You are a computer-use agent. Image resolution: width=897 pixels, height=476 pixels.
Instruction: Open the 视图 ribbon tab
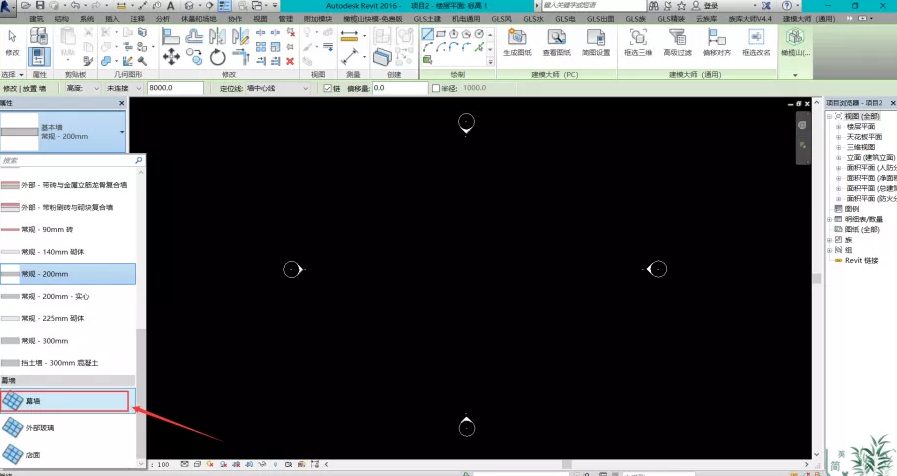[260, 19]
